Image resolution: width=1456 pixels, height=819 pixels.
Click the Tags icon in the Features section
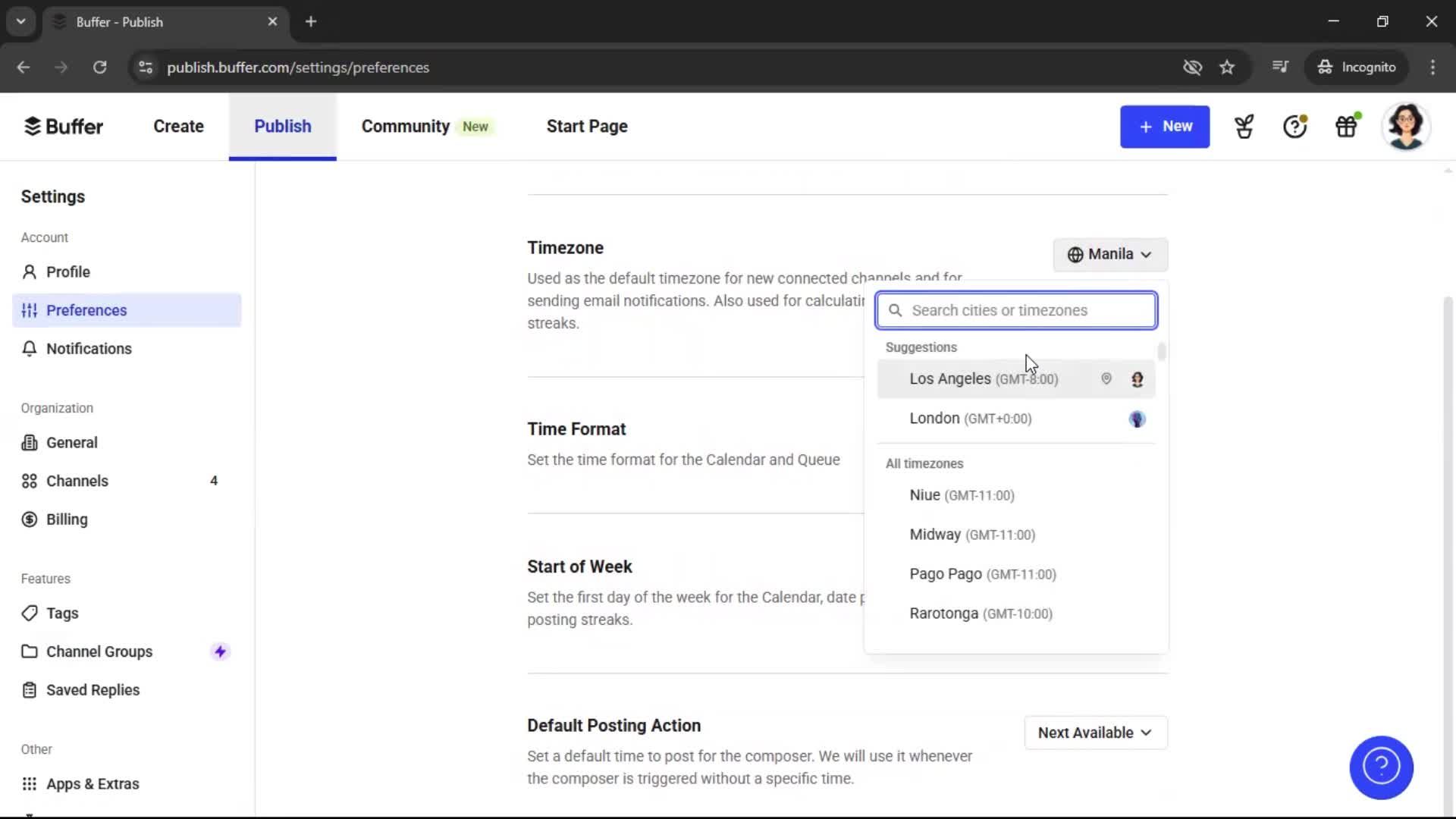[x=29, y=613]
